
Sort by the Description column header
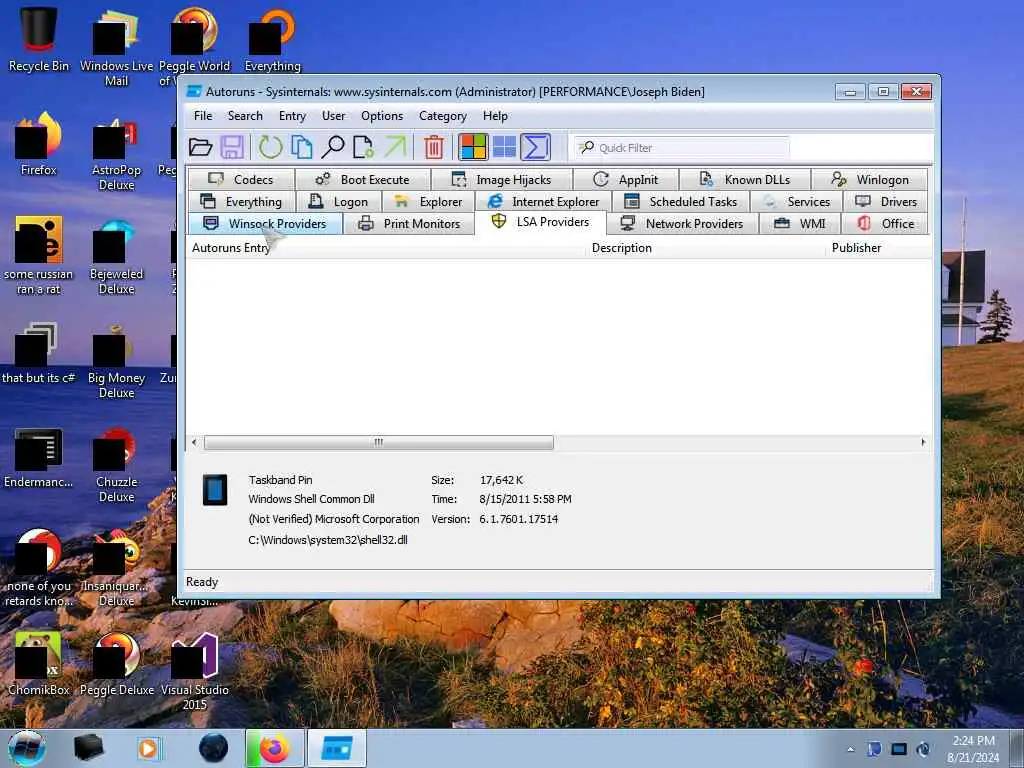point(706,248)
